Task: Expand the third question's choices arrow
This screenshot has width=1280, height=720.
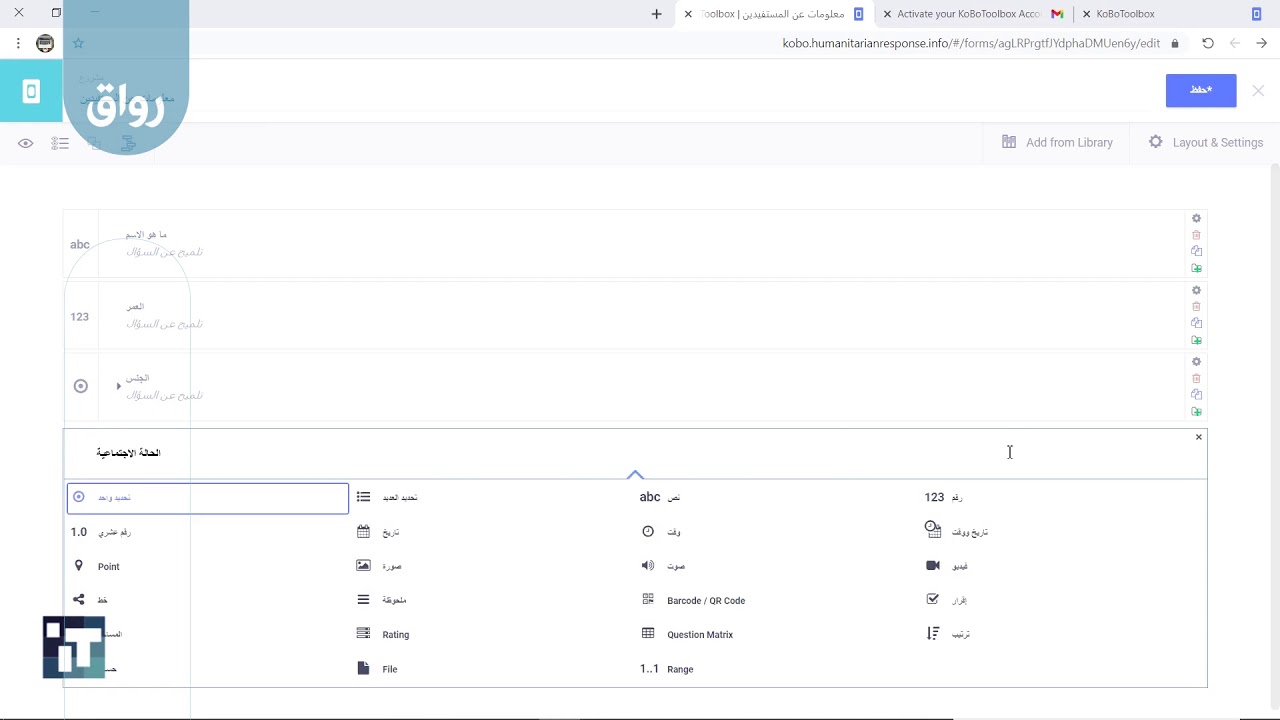Action: point(118,386)
